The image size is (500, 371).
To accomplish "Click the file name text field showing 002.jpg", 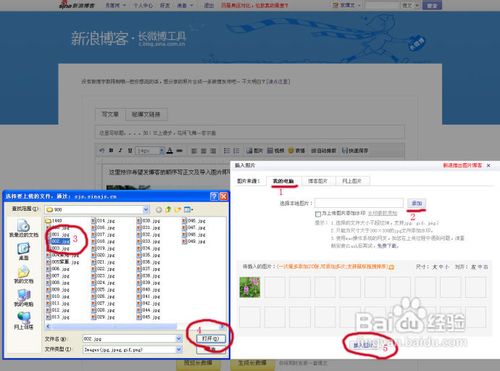I will click(x=129, y=339).
